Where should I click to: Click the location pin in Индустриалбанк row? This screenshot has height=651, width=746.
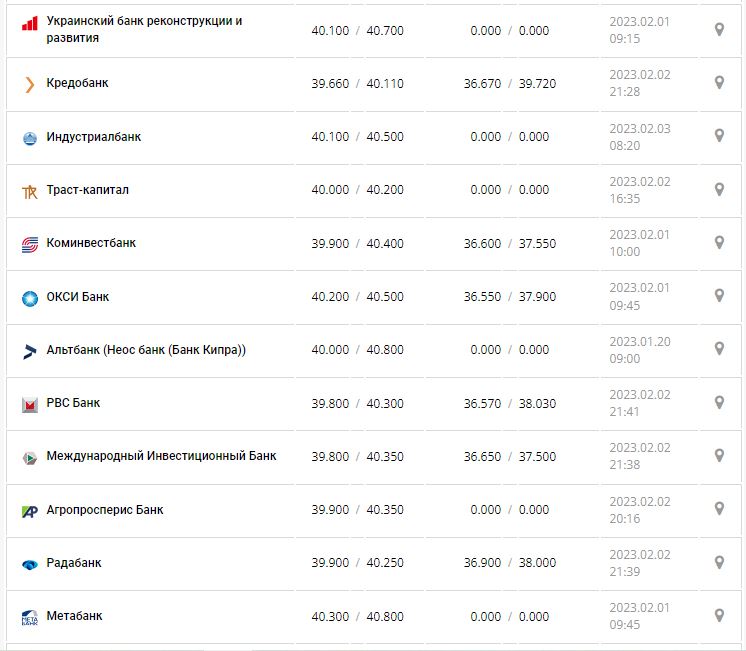pos(719,136)
